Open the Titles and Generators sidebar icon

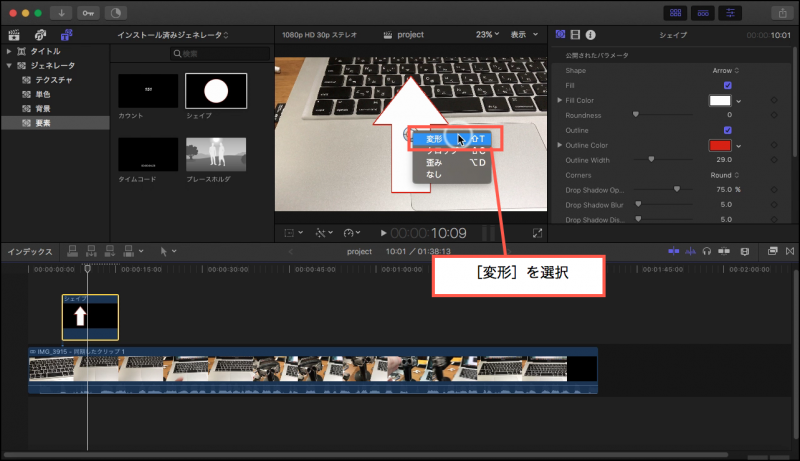coord(66,35)
